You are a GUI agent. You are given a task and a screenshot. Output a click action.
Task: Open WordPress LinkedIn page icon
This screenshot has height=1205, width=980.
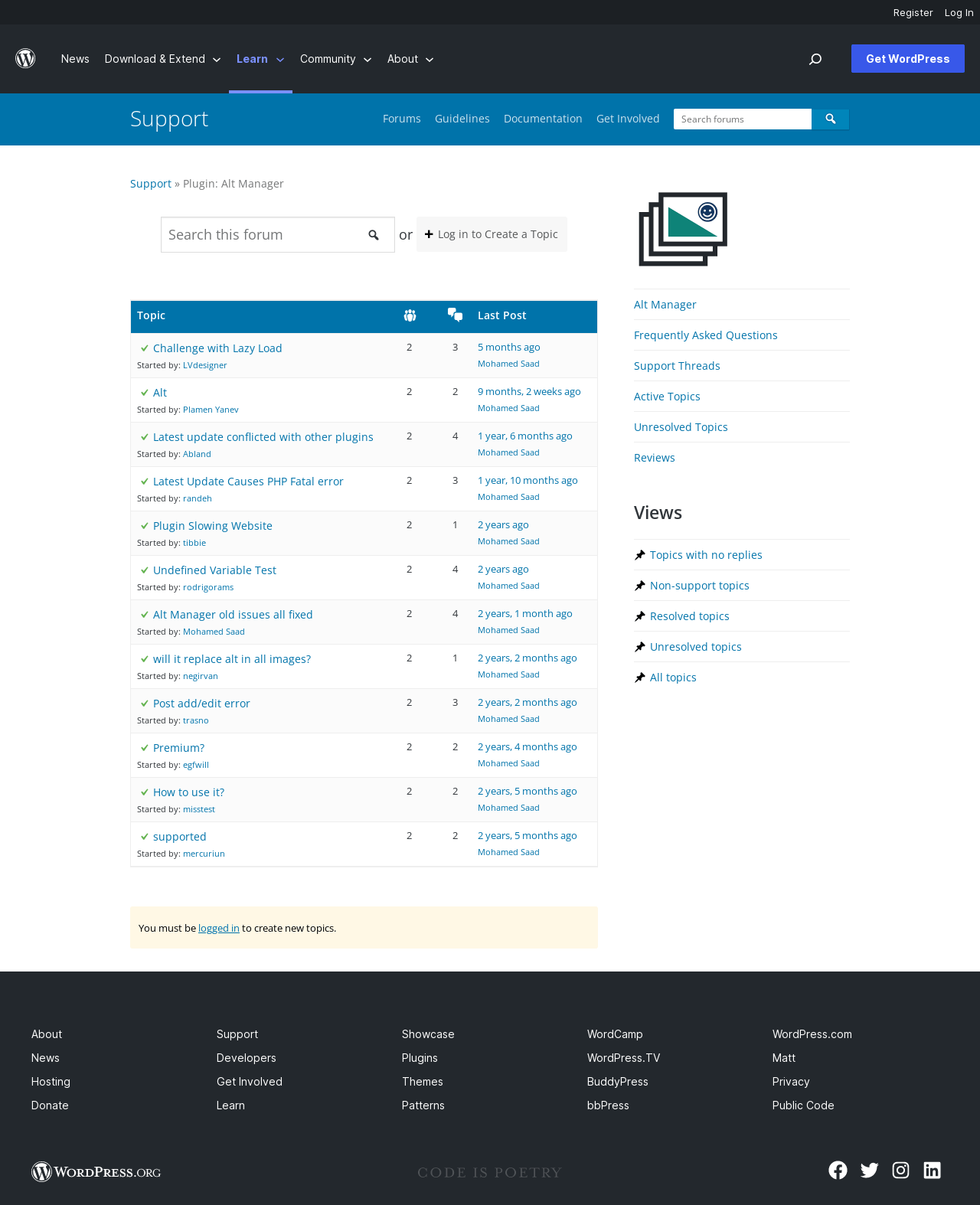[933, 1170]
